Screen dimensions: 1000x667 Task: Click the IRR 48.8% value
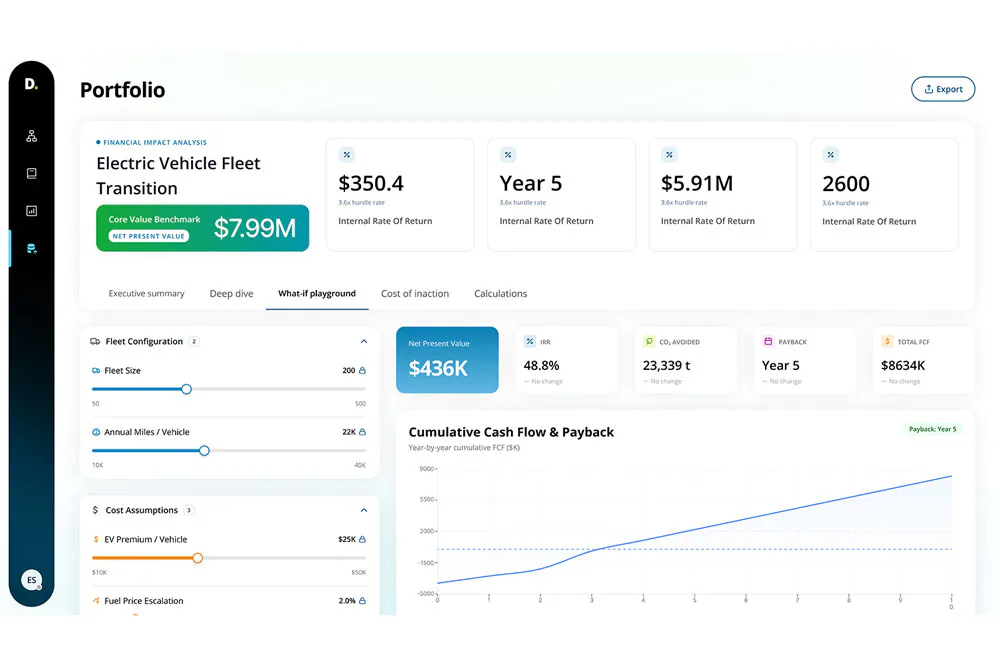541,365
